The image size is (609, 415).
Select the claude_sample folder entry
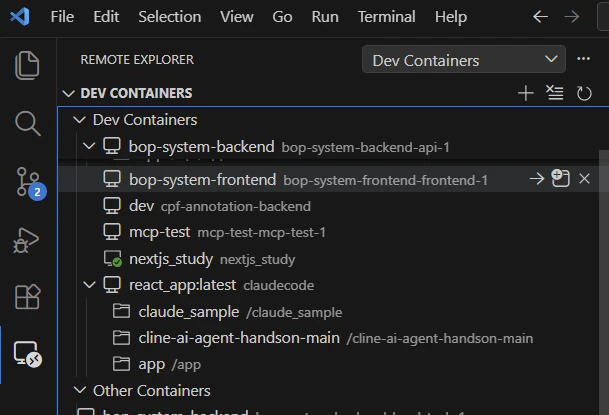pos(328,311)
